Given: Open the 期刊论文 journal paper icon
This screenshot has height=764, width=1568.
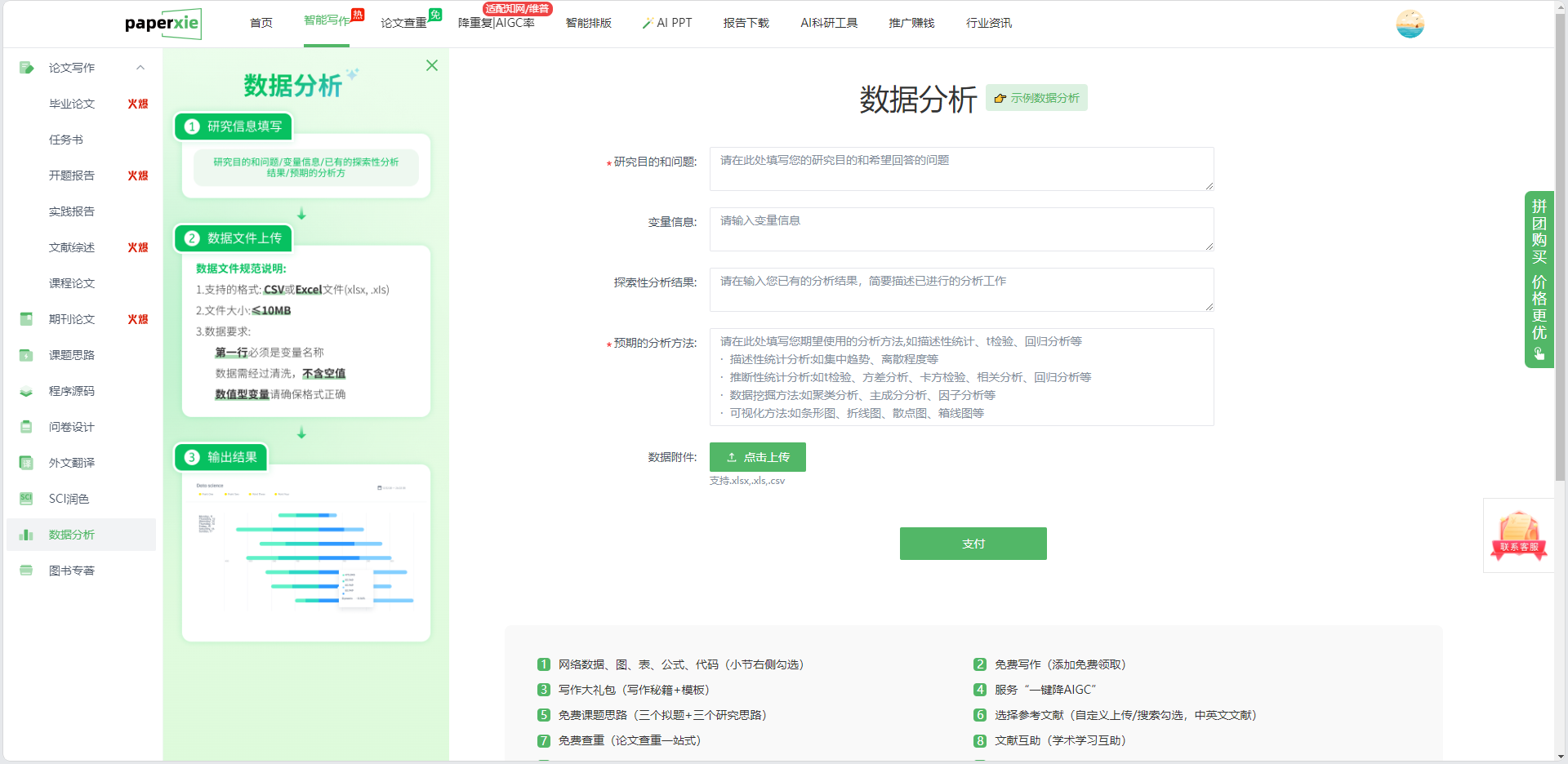Looking at the screenshot, I should [x=25, y=319].
